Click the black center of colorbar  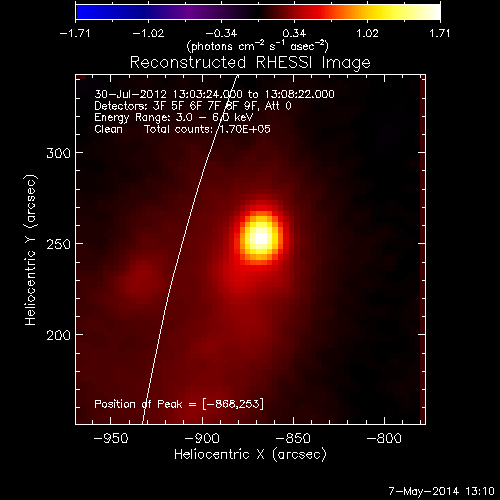coord(258,12)
